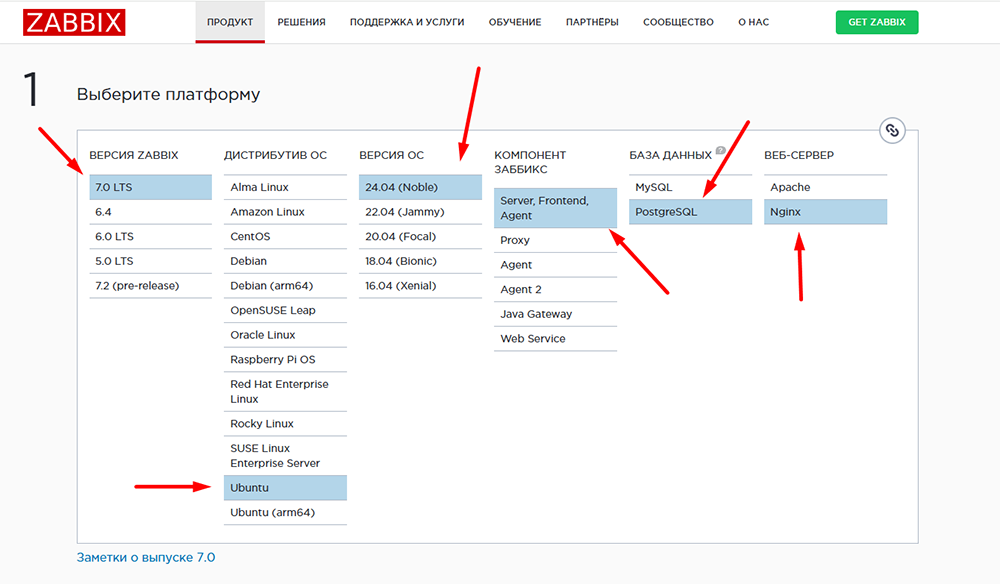Choose Red Hat Enterprise Linux
This screenshot has height=584, width=1000.
click(x=285, y=391)
